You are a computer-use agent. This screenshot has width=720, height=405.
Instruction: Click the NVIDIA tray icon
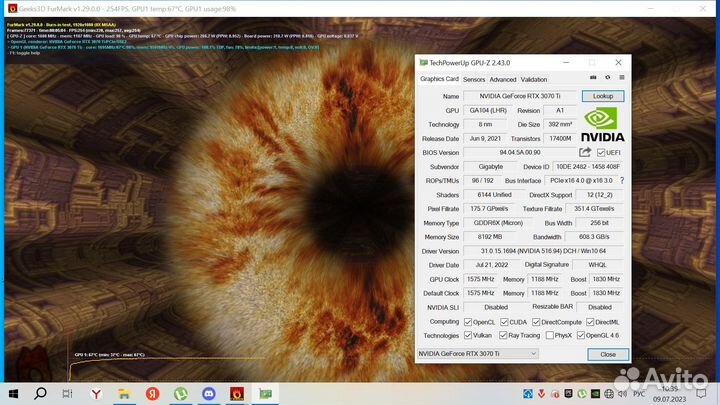pyautogui.click(x=595, y=394)
